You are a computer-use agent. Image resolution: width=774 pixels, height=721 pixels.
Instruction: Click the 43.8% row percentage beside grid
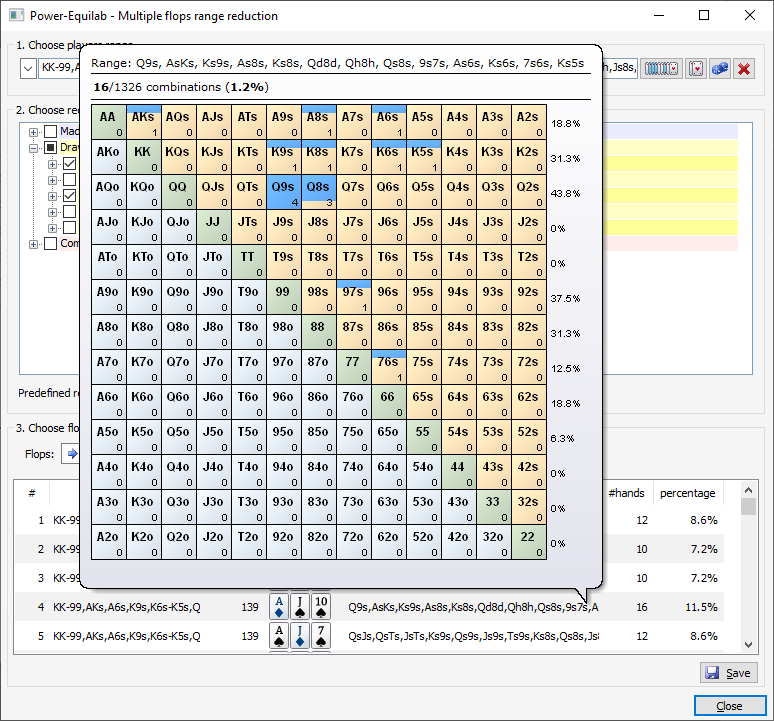tap(565, 193)
